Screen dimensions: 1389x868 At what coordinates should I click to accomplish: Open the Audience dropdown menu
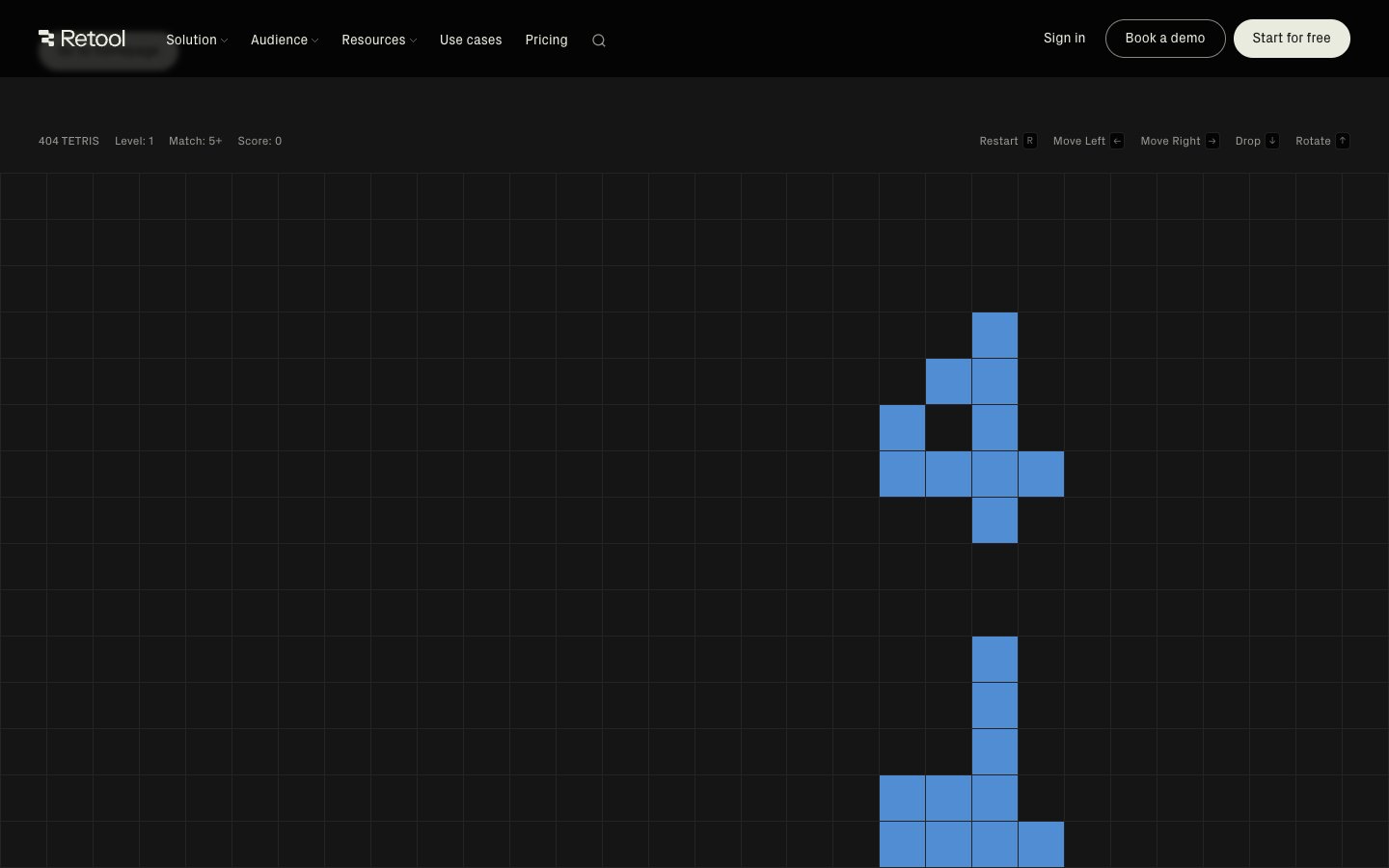pos(285,40)
